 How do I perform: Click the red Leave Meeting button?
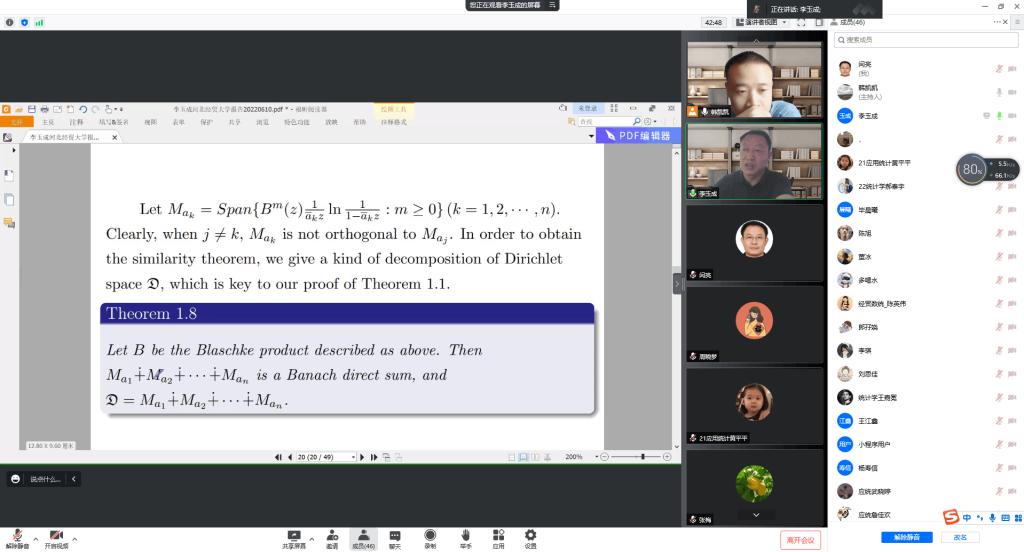[801, 540]
